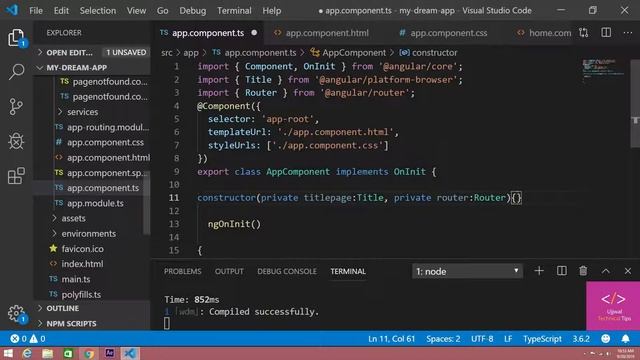Close the terminal panel

click(x=628, y=271)
